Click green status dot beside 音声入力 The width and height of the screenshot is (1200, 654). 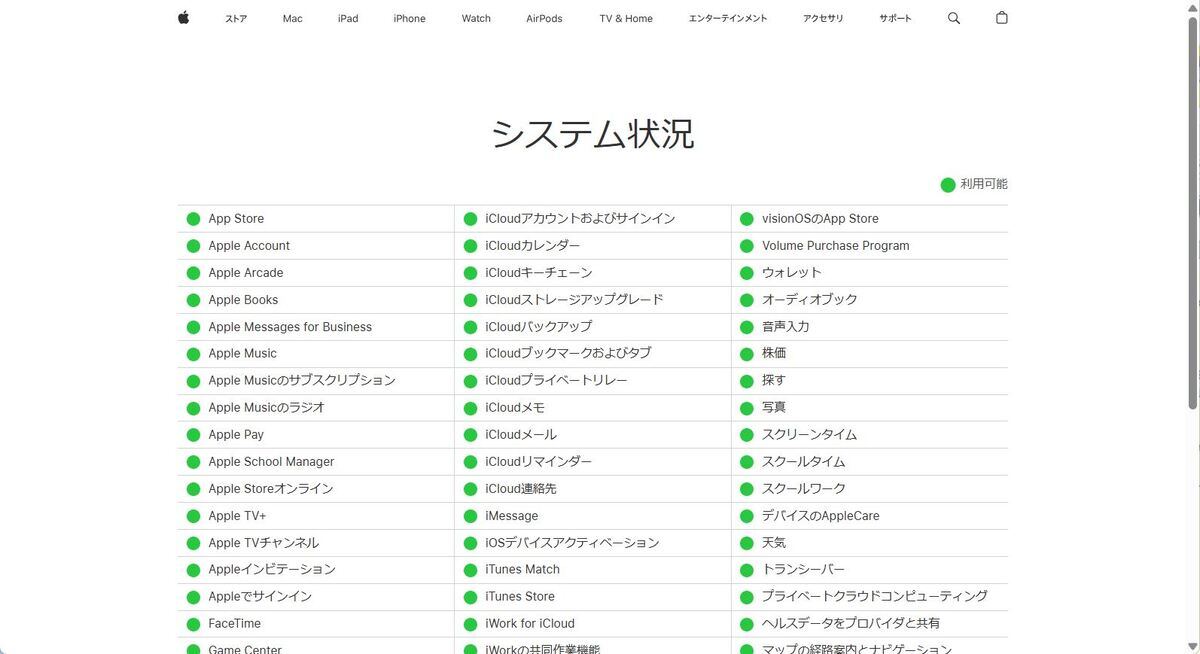746,327
